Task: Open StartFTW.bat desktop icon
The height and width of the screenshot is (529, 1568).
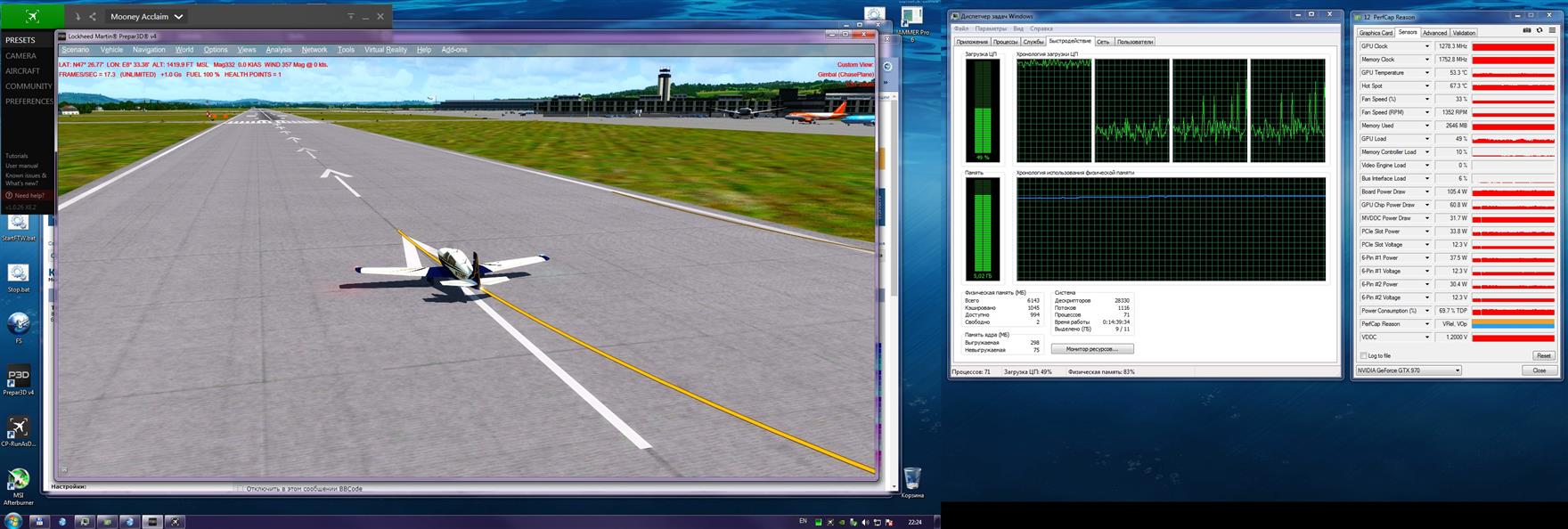Action: point(19,228)
